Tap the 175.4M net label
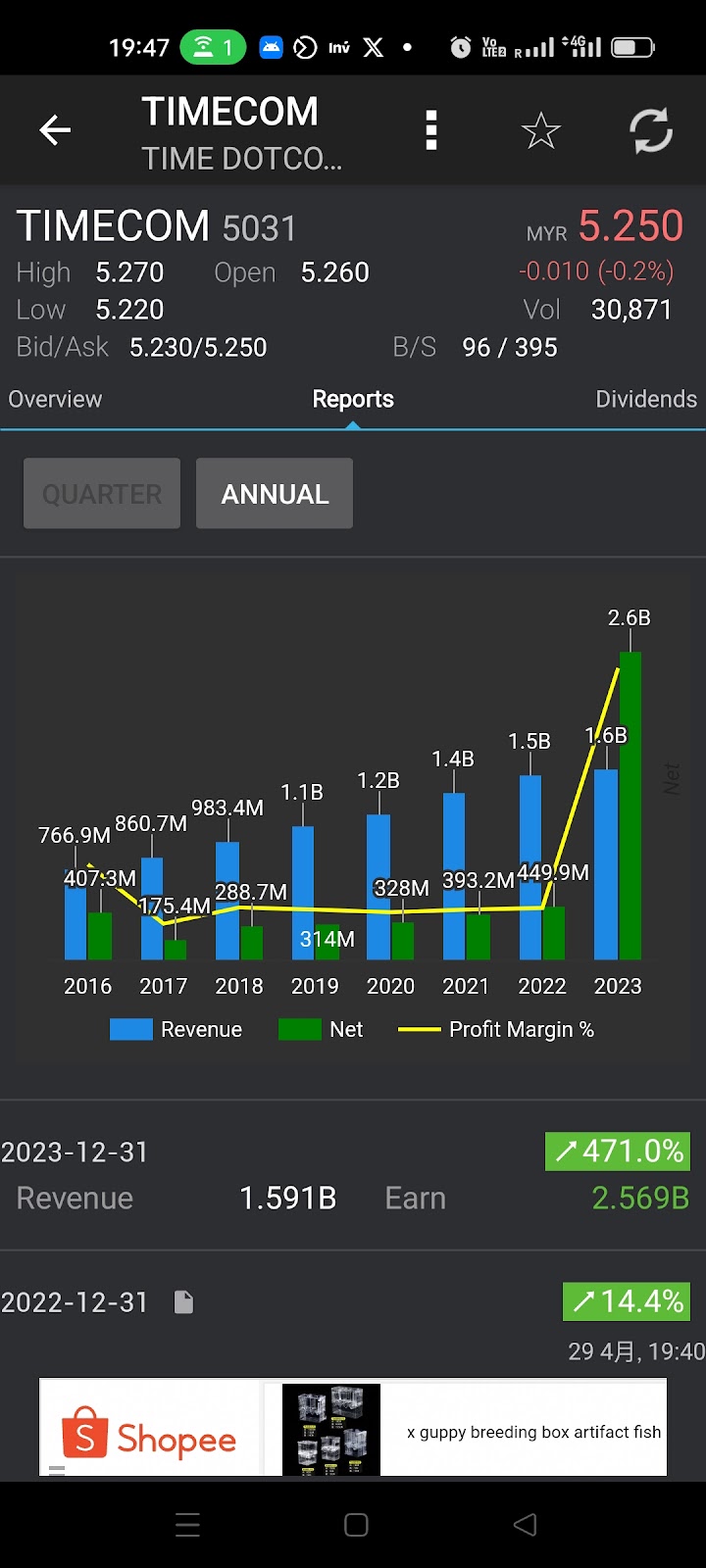706x1568 pixels. click(175, 906)
